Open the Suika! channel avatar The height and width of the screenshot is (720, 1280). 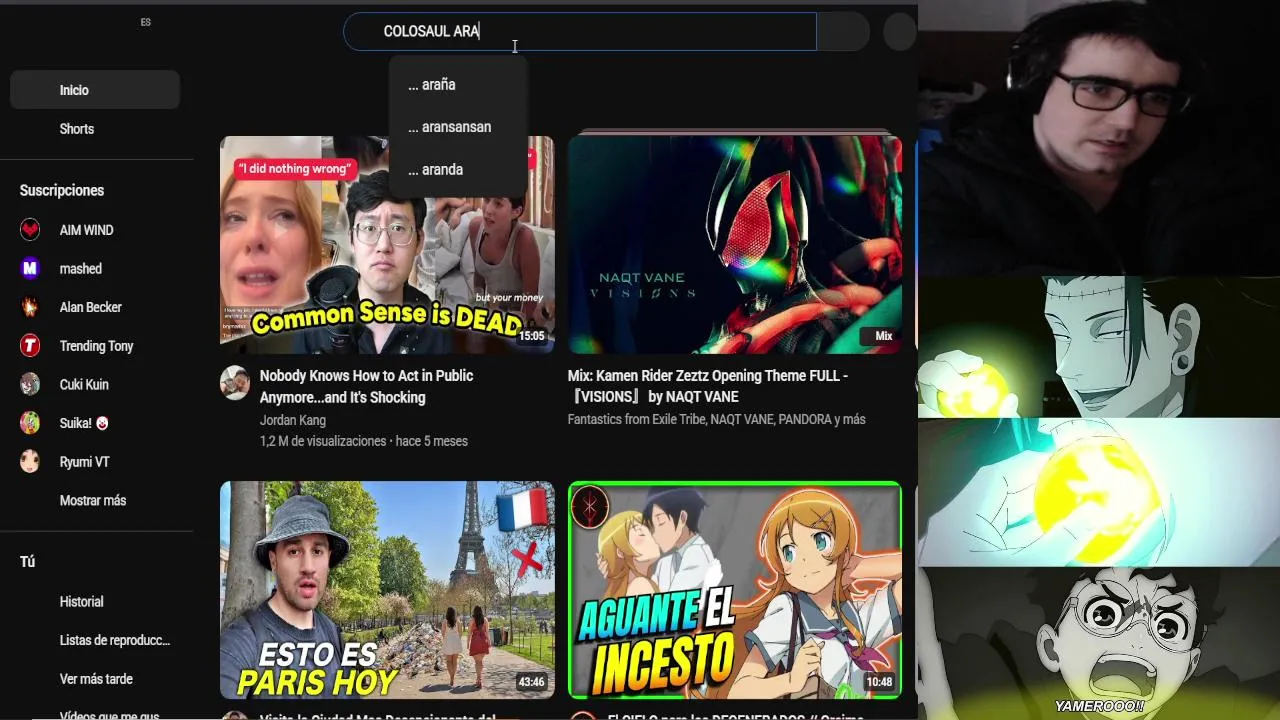[x=30, y=423]
